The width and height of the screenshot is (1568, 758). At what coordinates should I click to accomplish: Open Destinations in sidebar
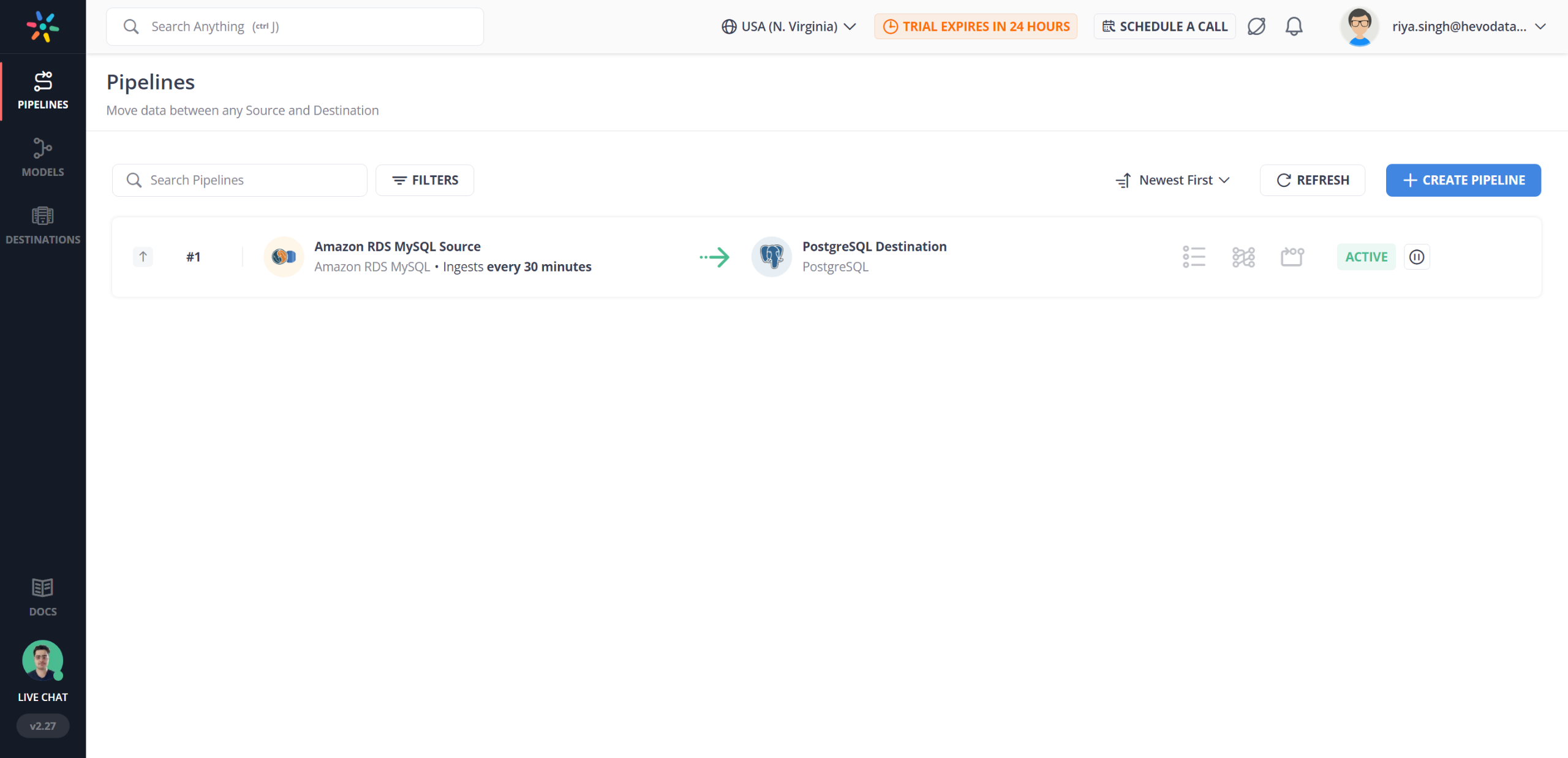point(43,225)
